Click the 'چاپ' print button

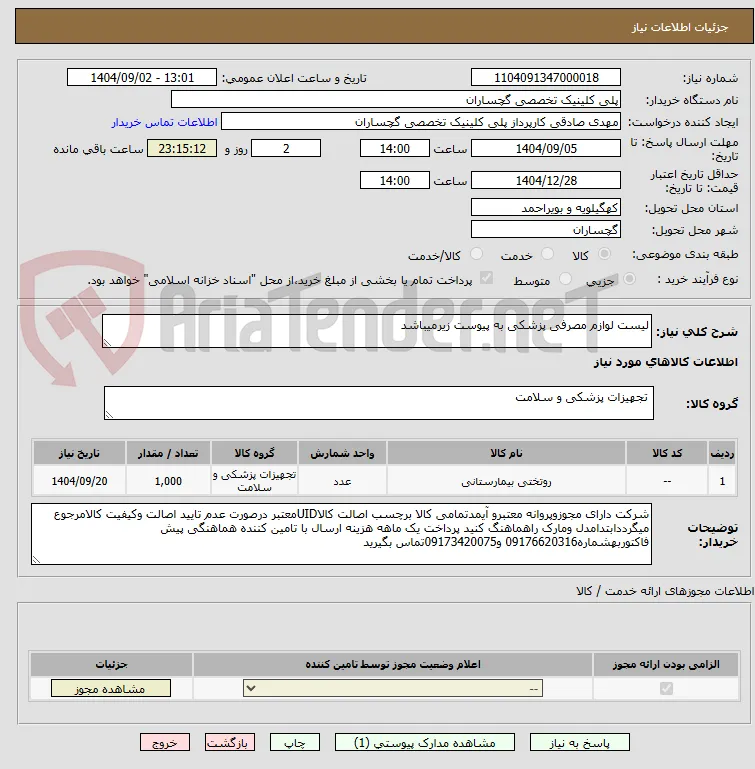coord(295,743)
